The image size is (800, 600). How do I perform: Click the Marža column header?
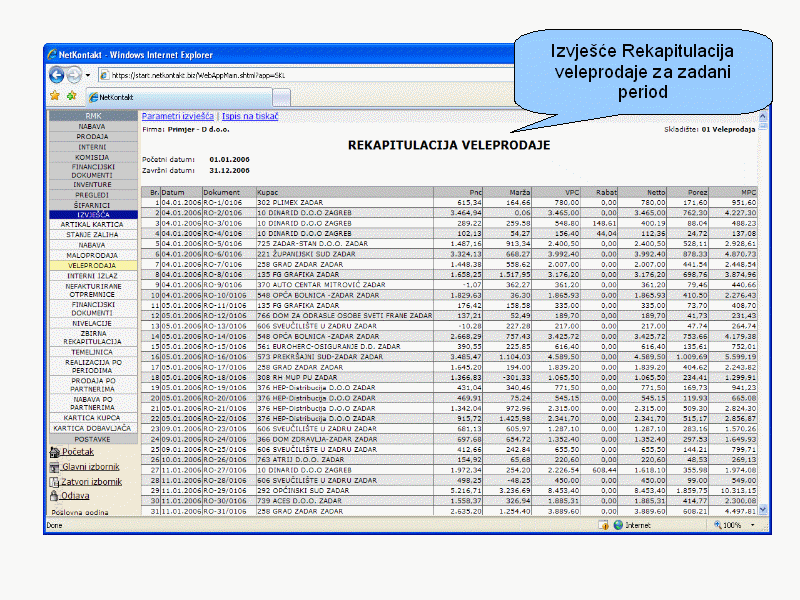coord(508,192)
